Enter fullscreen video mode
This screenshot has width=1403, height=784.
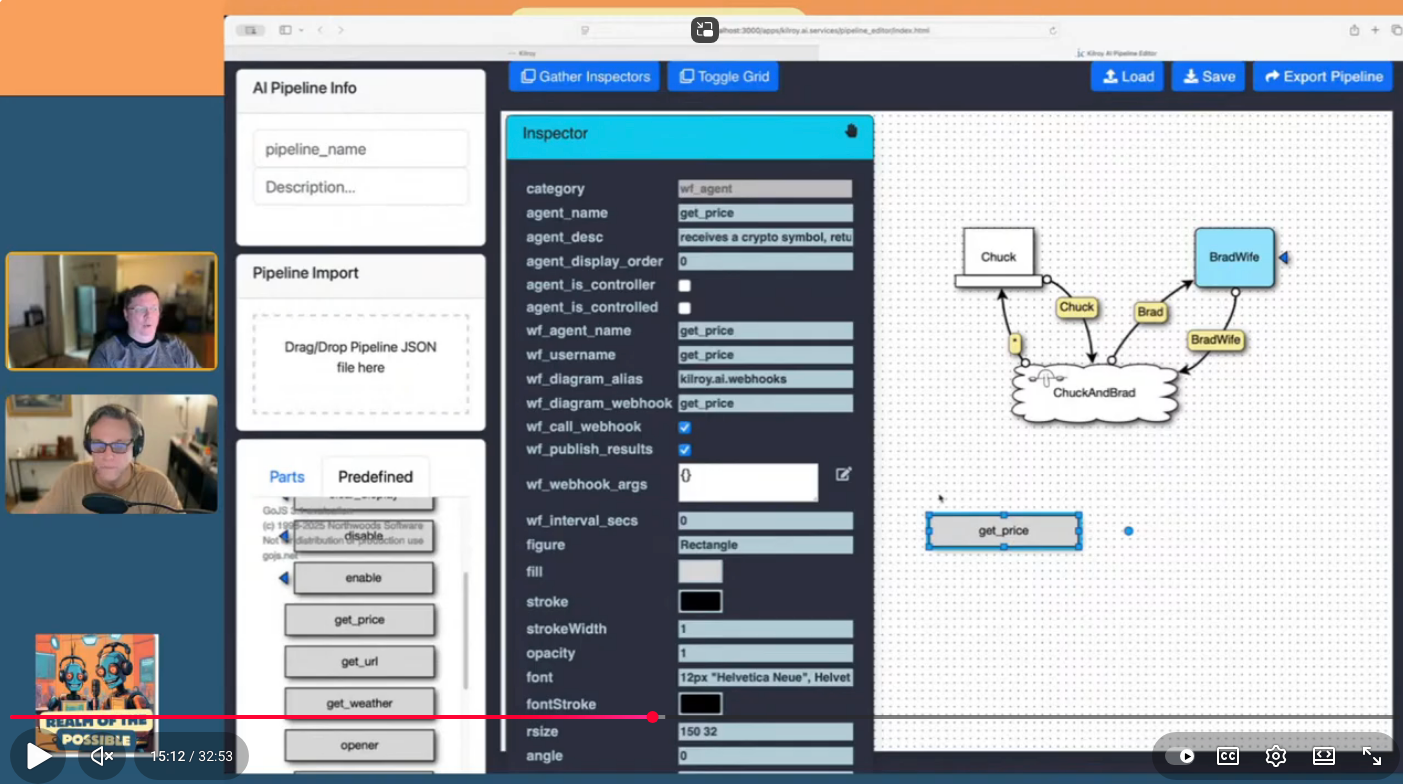(1372, 756)
